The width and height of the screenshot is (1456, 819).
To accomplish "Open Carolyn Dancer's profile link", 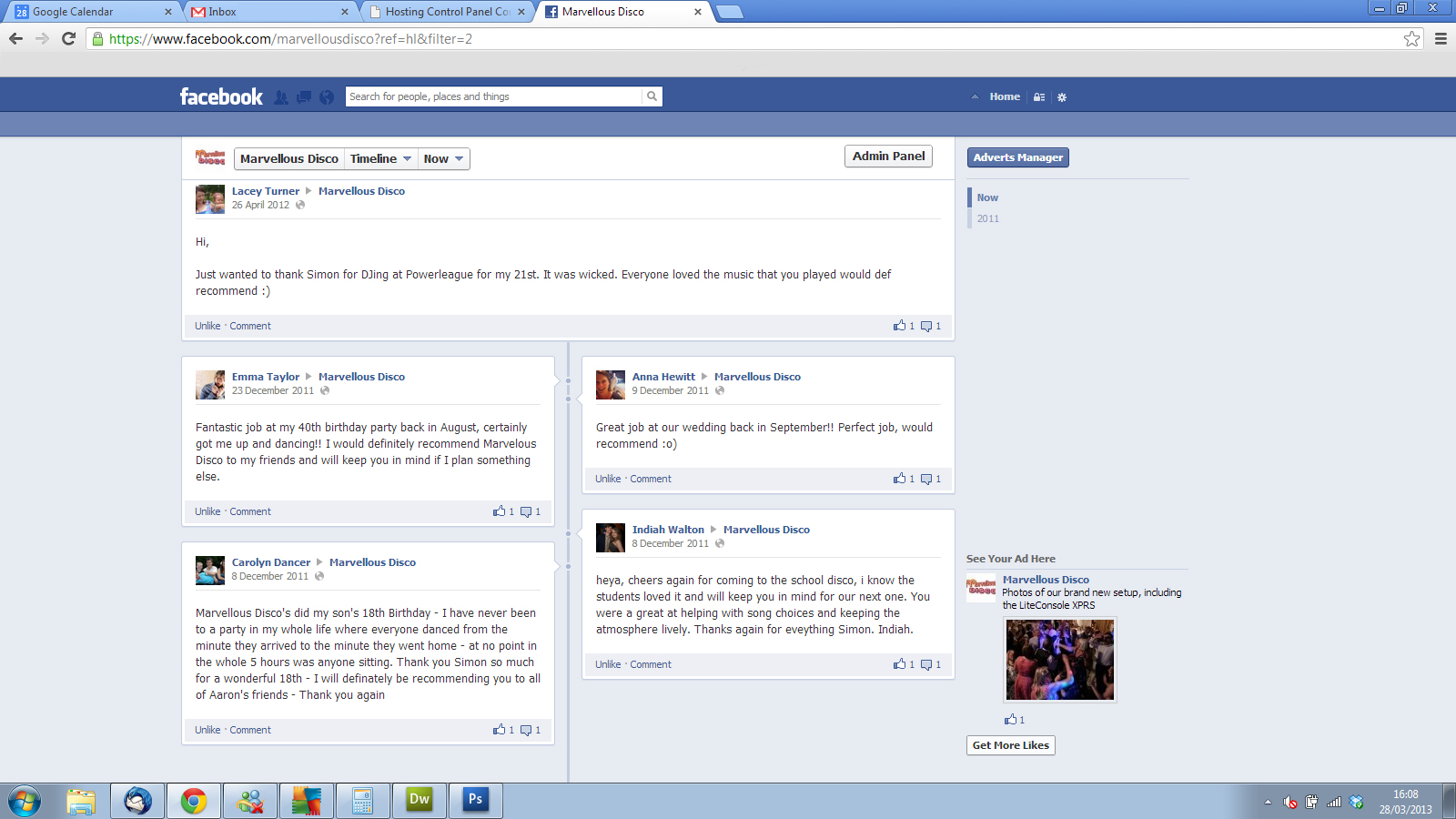I will pyautogui.click(x=271, y=562).
